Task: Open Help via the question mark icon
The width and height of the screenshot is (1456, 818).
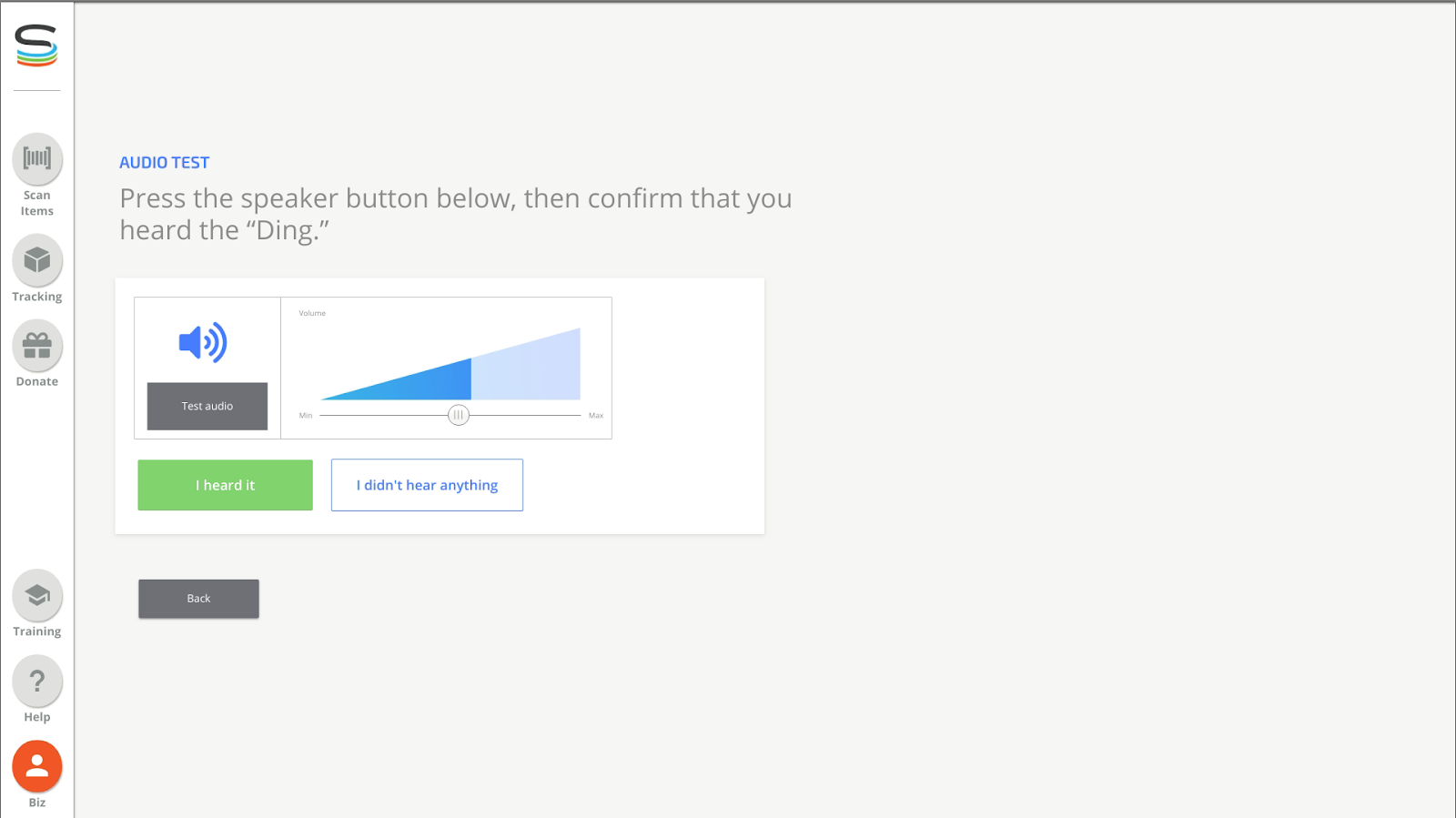Action: pyautogui.click(x=37, y=681)
